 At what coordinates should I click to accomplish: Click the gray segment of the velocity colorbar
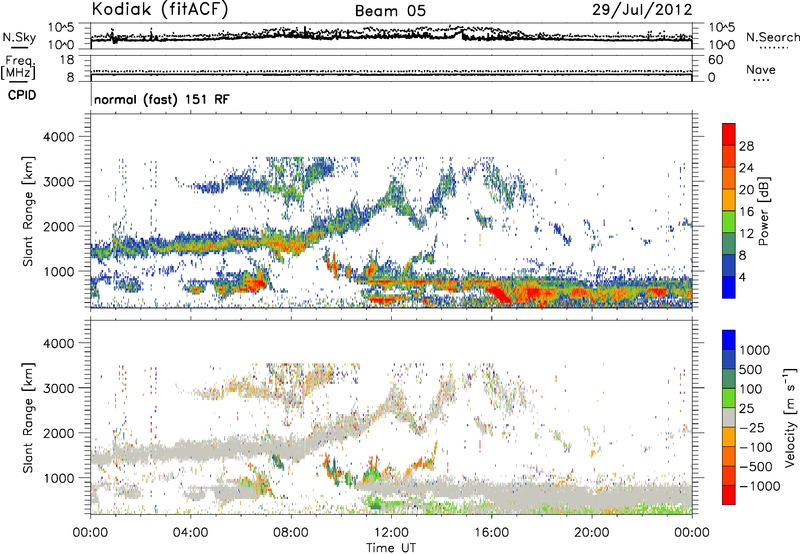729,417
